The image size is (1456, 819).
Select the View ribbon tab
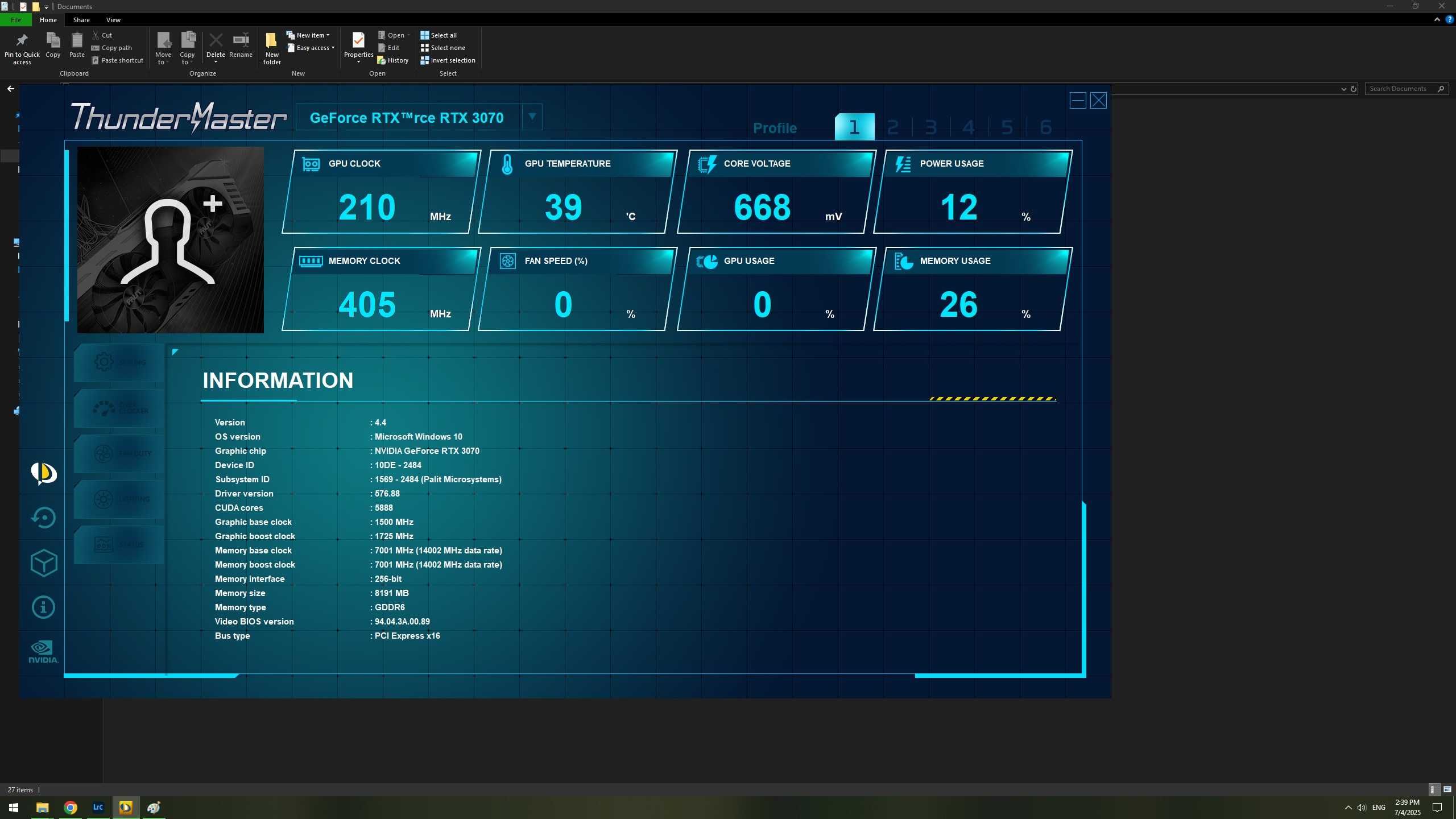click(x=113, y=20)
